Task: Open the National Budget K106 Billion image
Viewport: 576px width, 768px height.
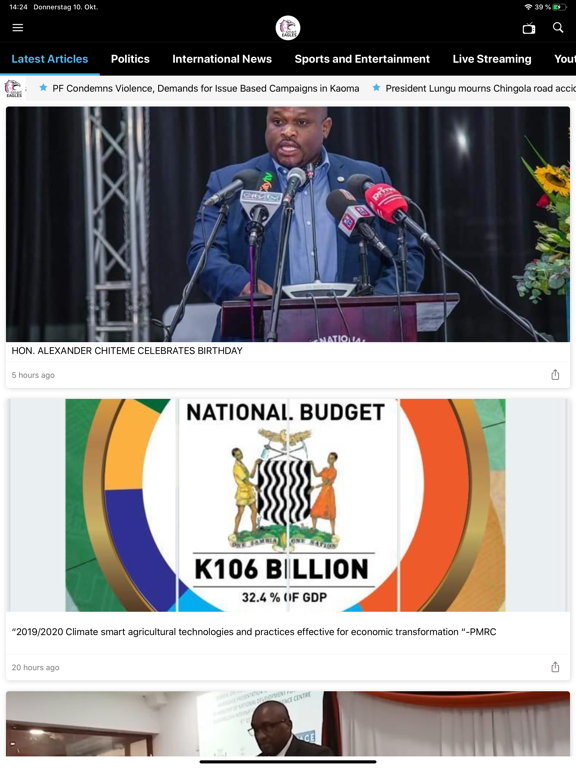Action: click(x=288, y=505)
